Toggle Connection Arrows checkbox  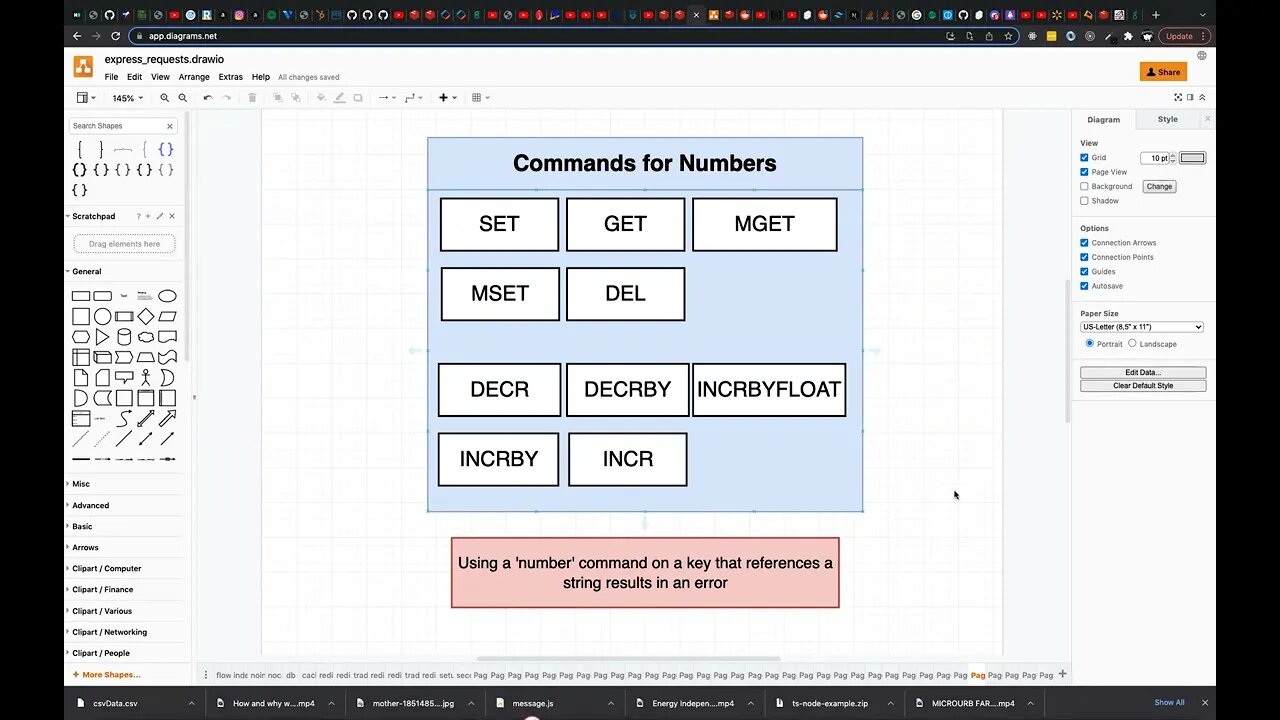1084,243
